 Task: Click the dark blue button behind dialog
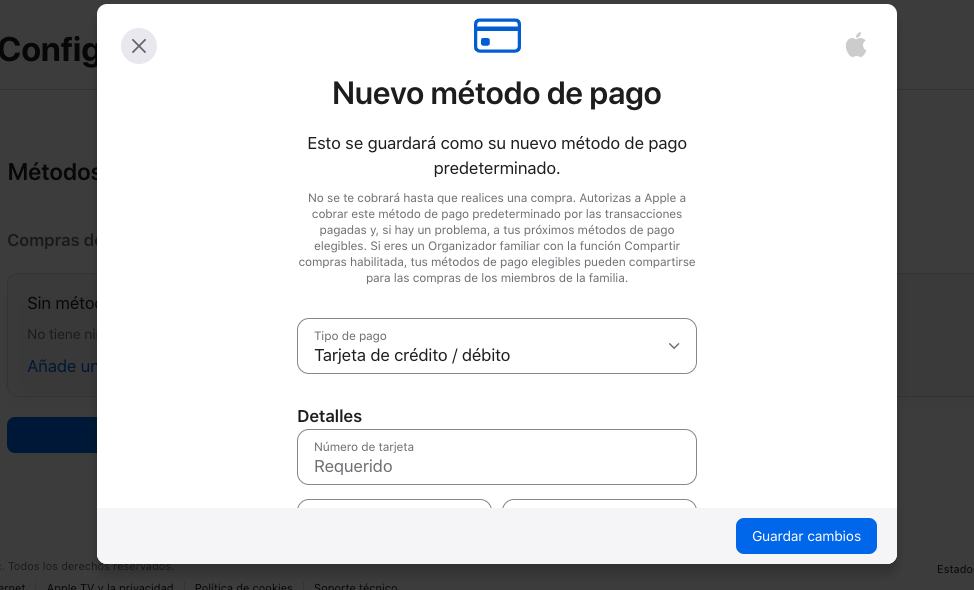[52, 435]
